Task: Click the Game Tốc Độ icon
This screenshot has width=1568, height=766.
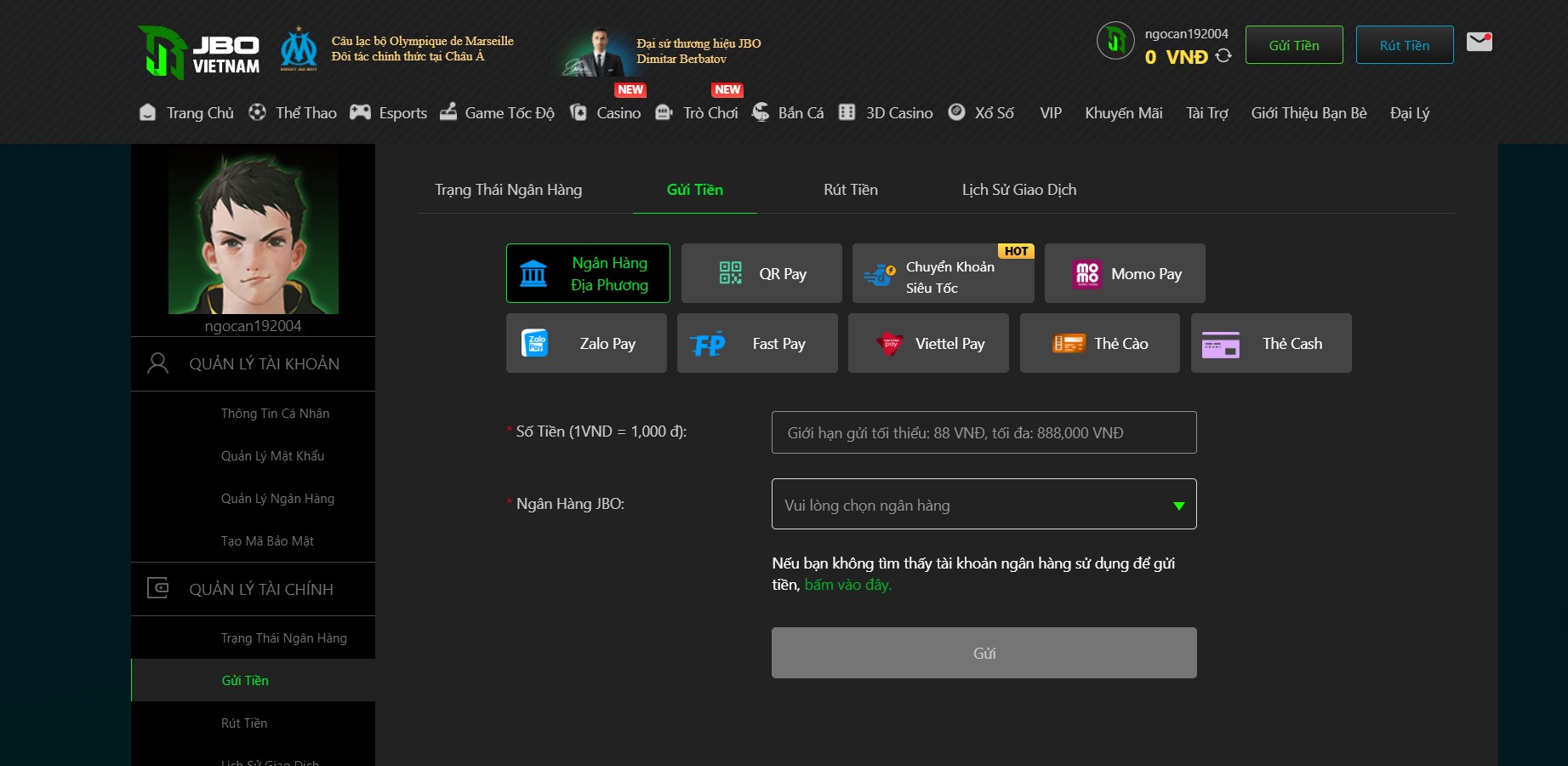Action: coord(448,112)
